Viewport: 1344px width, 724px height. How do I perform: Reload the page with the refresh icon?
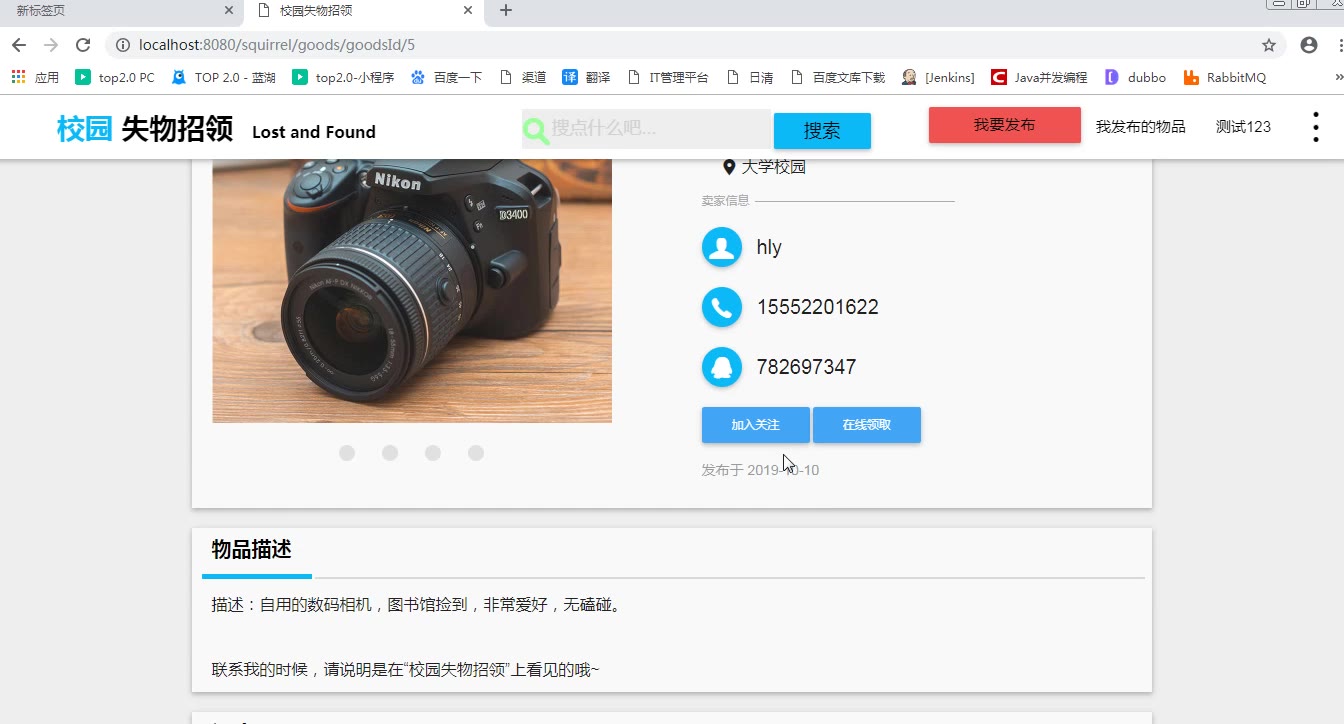click(x=83, y=45)
